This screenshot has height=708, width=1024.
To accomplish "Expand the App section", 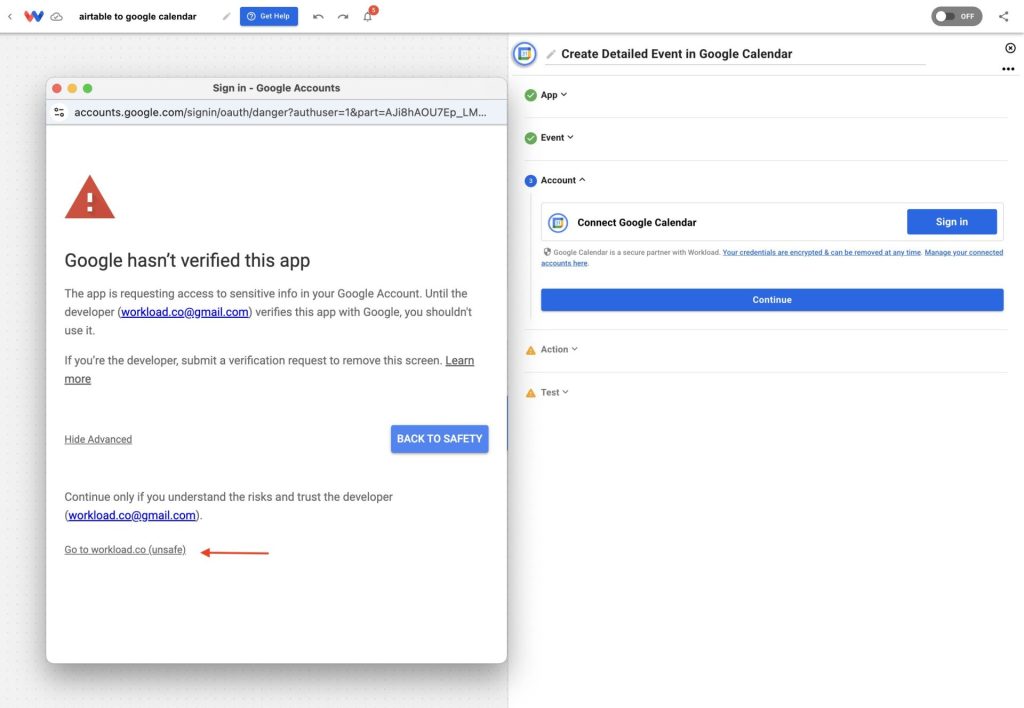I will click(554, 95).
